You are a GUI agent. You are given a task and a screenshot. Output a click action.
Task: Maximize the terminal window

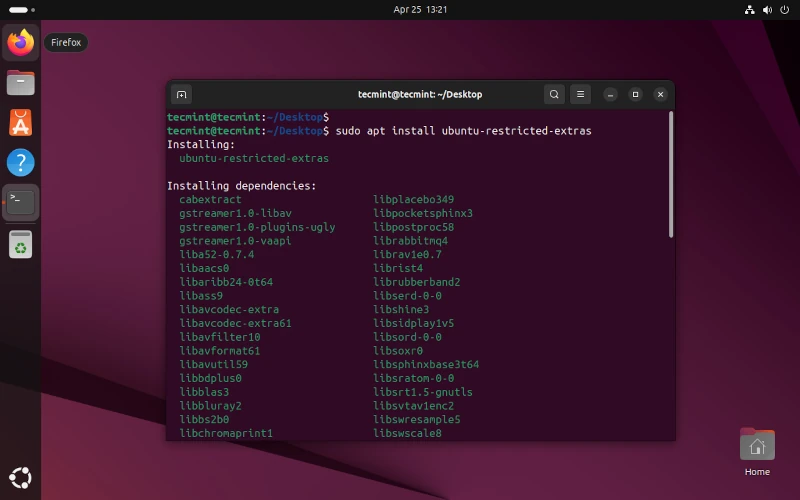point(634,95)
